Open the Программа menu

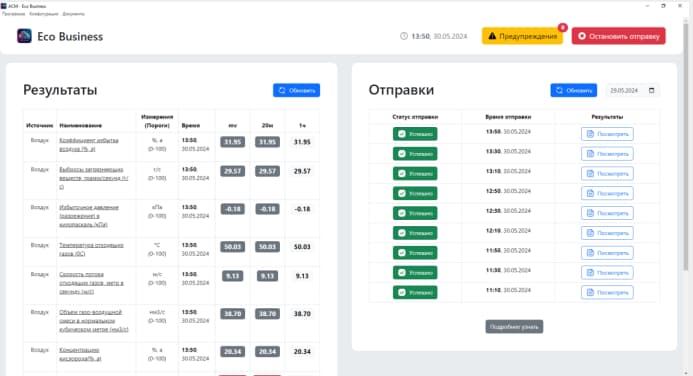coord(13,14)
